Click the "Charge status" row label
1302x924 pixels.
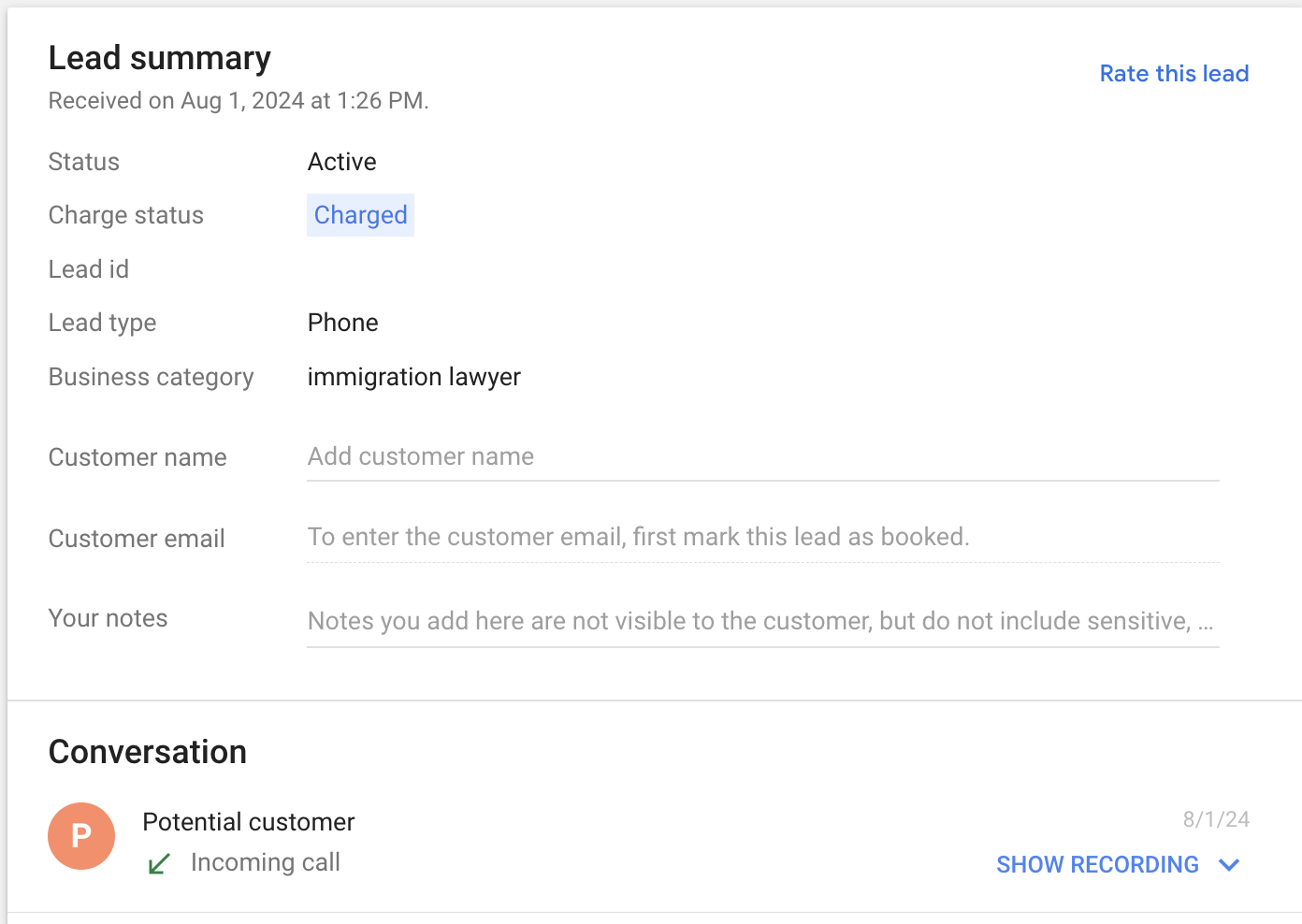pos(125,215)
